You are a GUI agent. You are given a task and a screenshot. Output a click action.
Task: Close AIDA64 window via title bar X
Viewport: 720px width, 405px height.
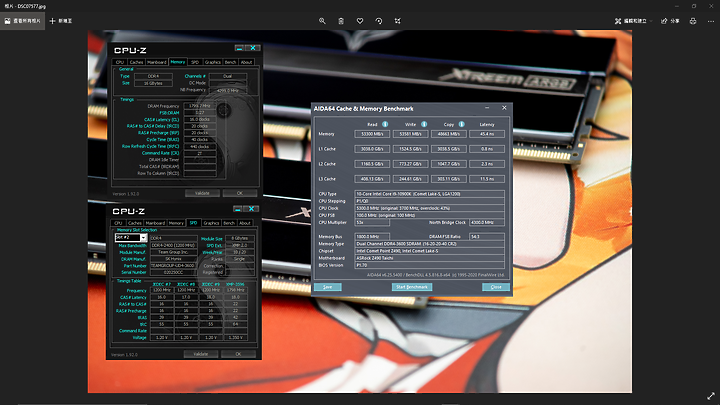pos(504,108)
